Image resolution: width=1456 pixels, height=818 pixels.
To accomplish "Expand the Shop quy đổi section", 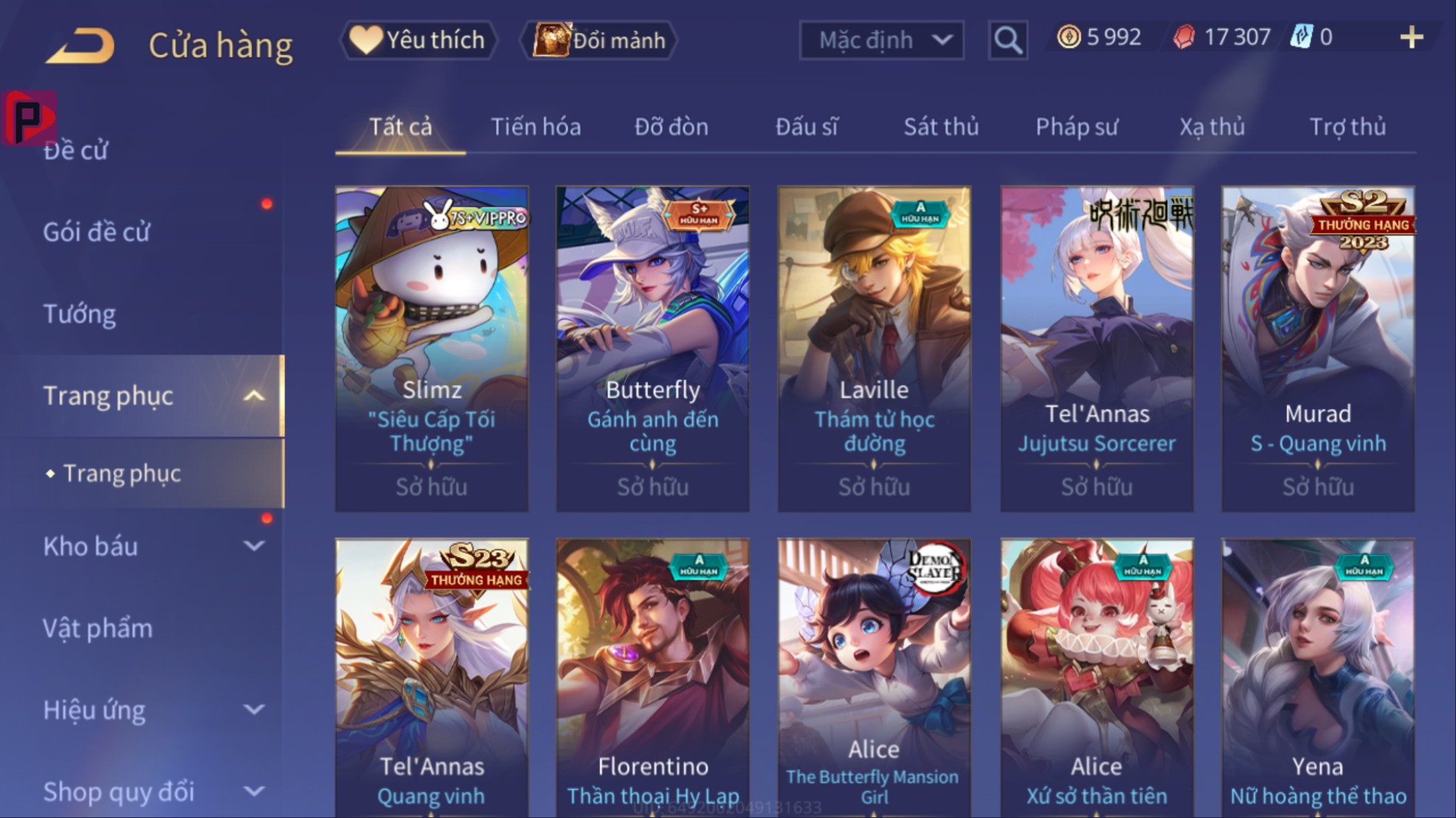I will click(253, 791).
